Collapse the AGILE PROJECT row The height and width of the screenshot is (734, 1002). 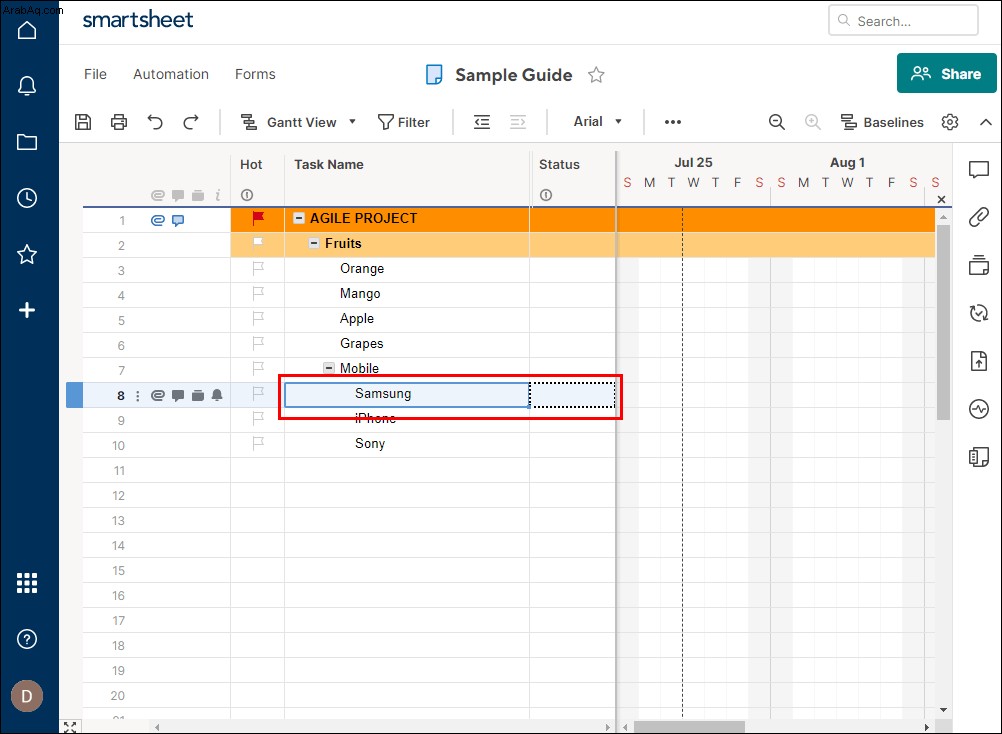pos(298,218)
